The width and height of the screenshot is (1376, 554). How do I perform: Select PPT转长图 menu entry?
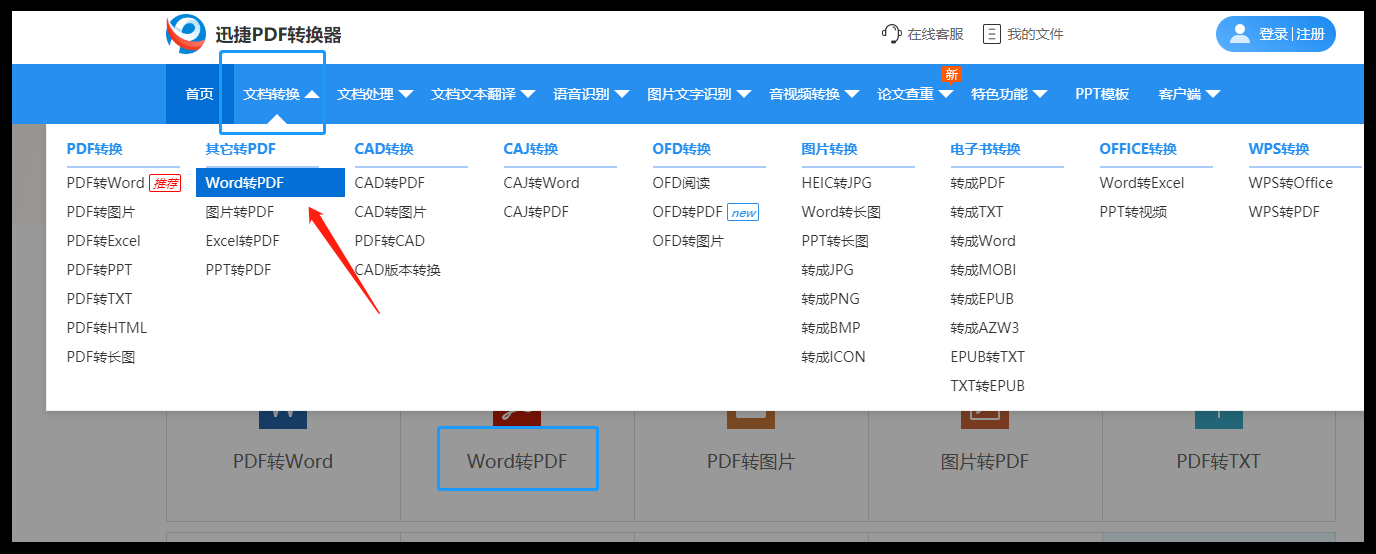[x=835, y=241]
